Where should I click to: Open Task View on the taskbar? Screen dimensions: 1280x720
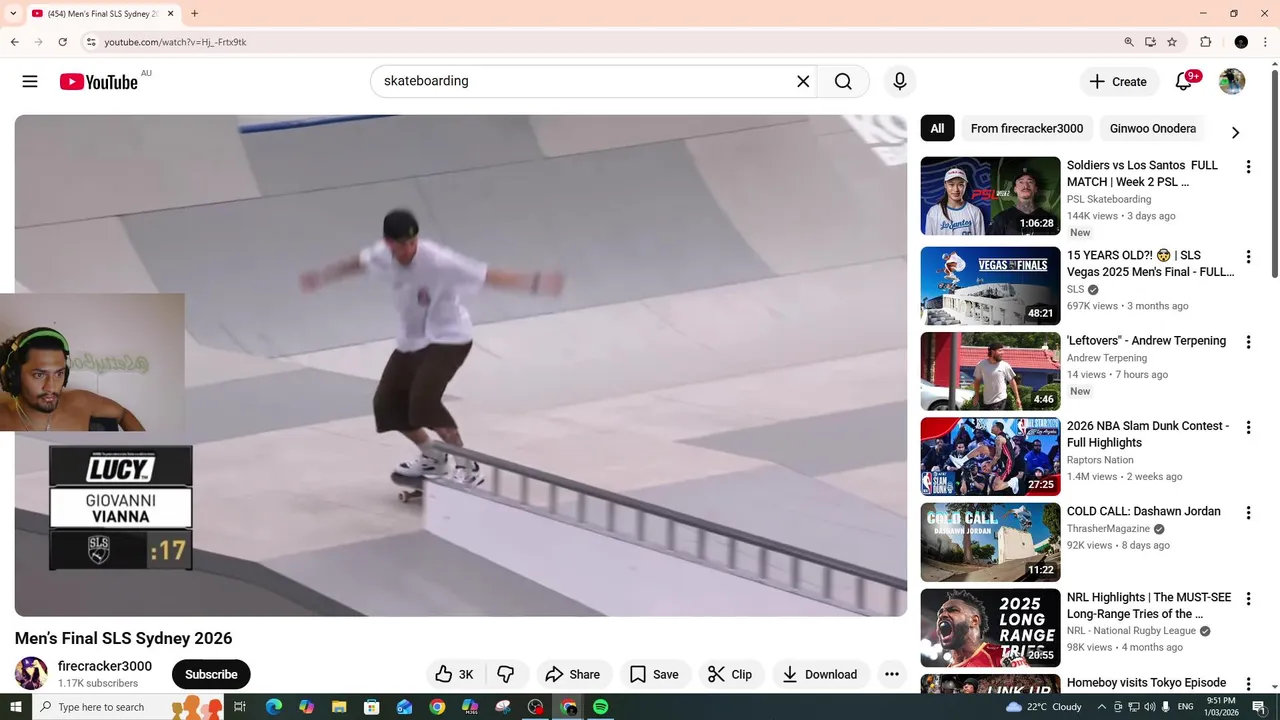pos(240,707)
